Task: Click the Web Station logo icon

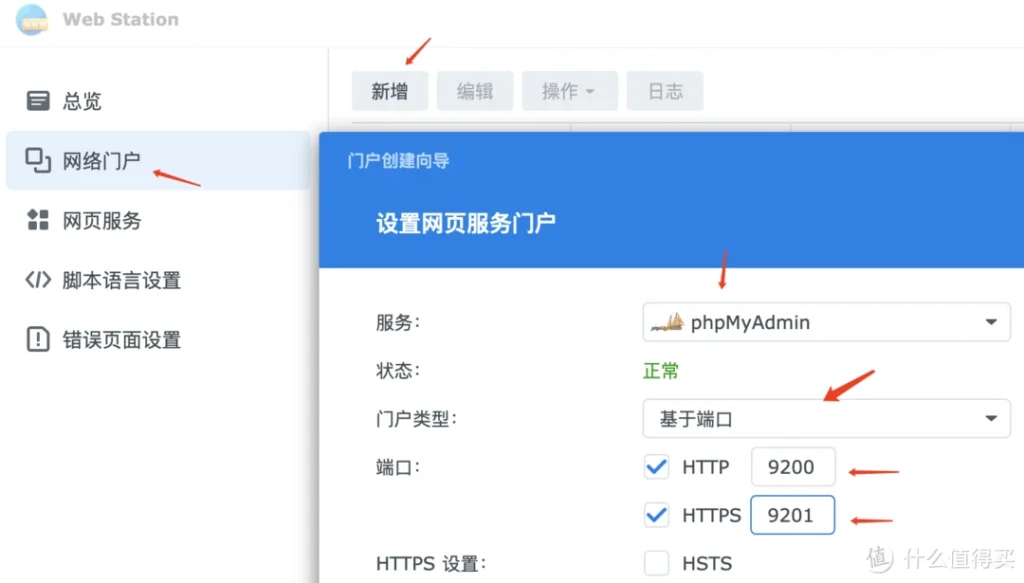Action: tap(31, 19)
